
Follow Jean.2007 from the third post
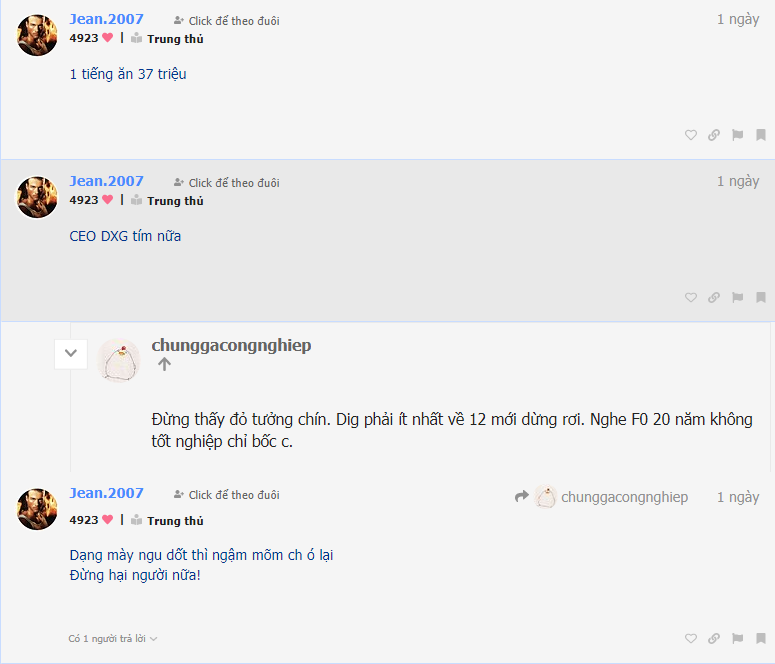(227, 495)
